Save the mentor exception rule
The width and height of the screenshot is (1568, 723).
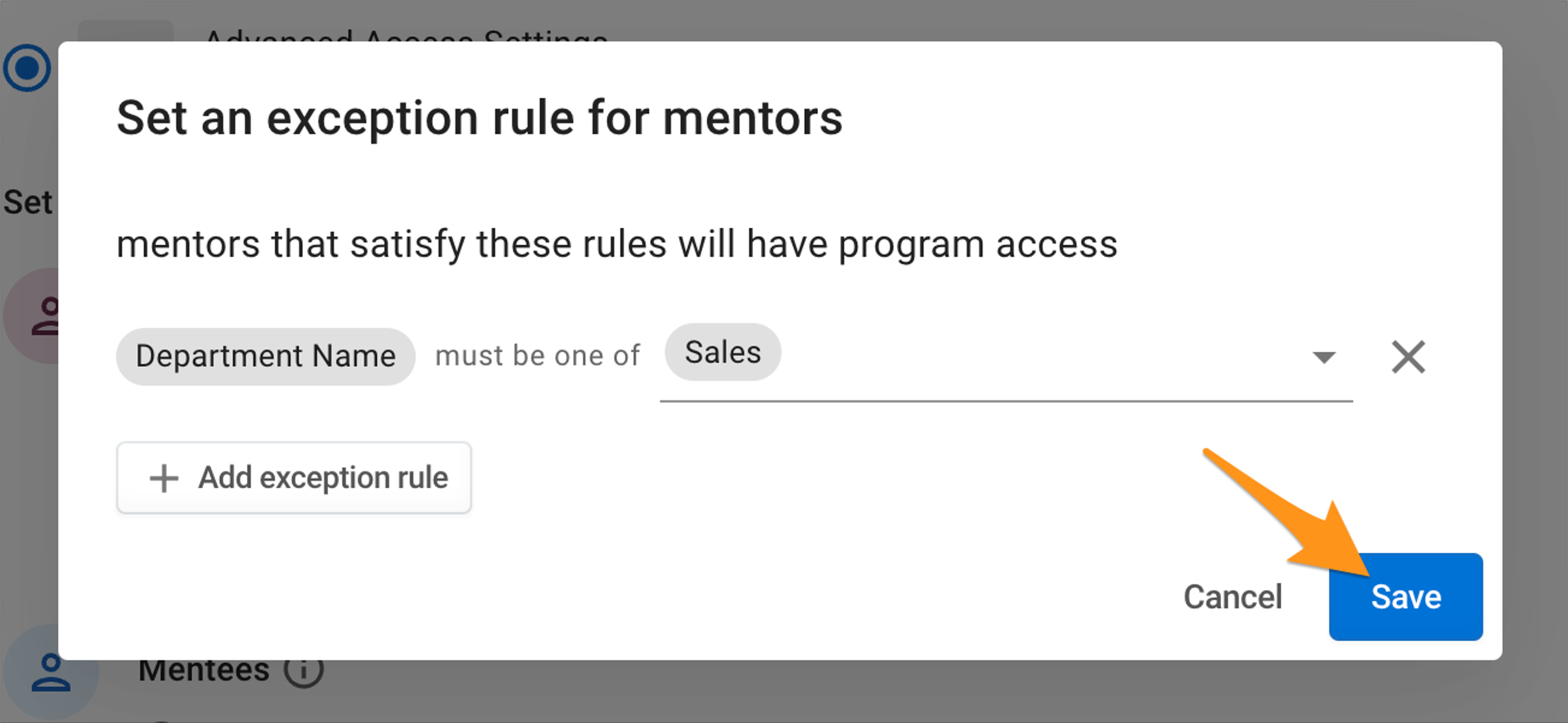pos(1405,597)
